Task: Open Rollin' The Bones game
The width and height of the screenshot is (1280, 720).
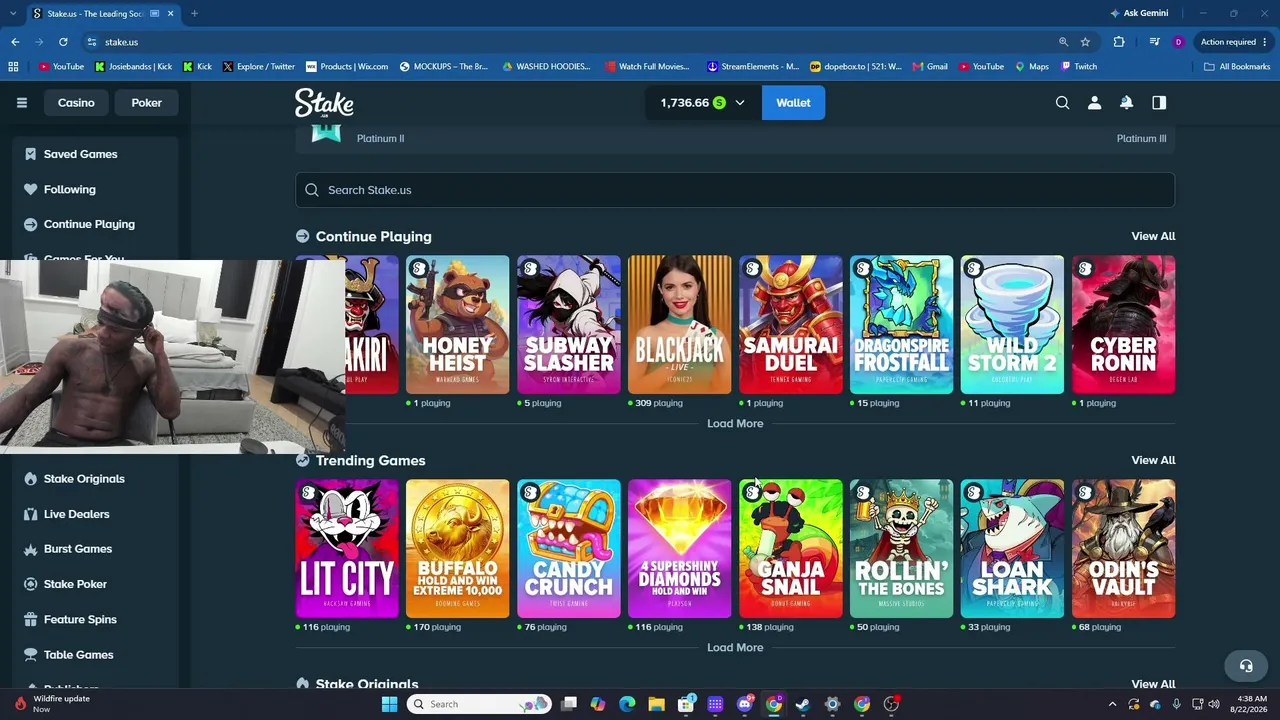Action: [x=901, y=548]
